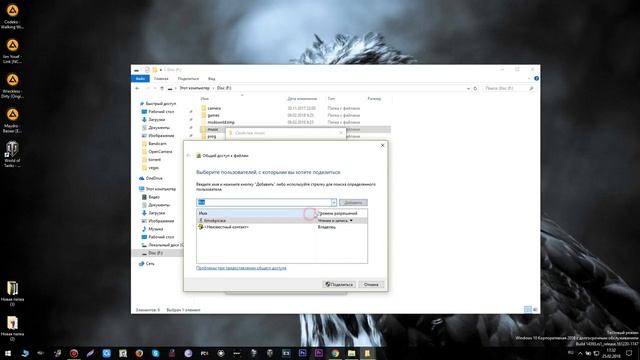Open the 'Новая папка (2)' desktop folder
Viewport: 640px width, 360px height.
(x=12, y=328)
